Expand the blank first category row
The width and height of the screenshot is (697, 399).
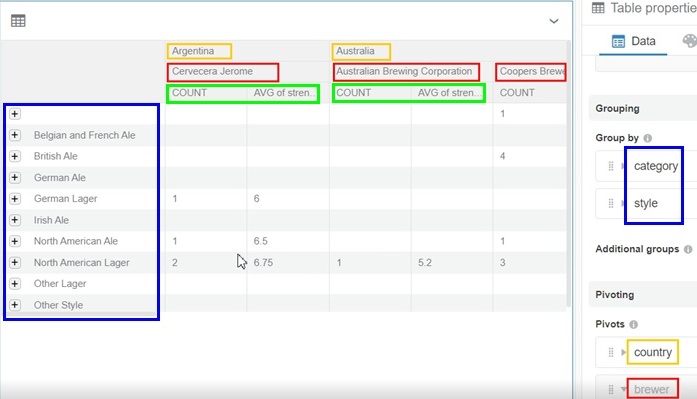15,114
